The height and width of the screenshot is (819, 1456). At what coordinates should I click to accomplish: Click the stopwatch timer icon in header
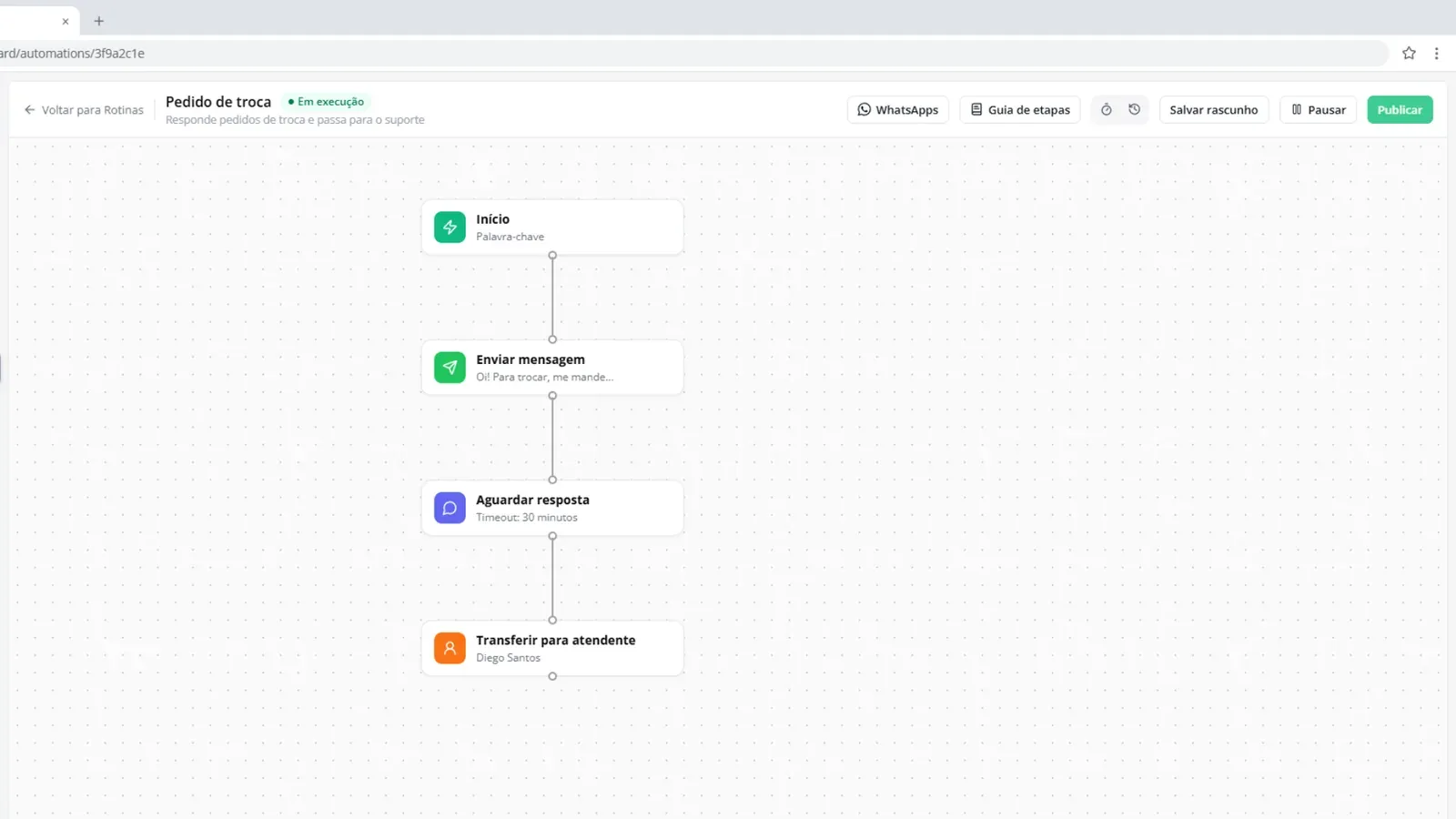[1107, 109]
